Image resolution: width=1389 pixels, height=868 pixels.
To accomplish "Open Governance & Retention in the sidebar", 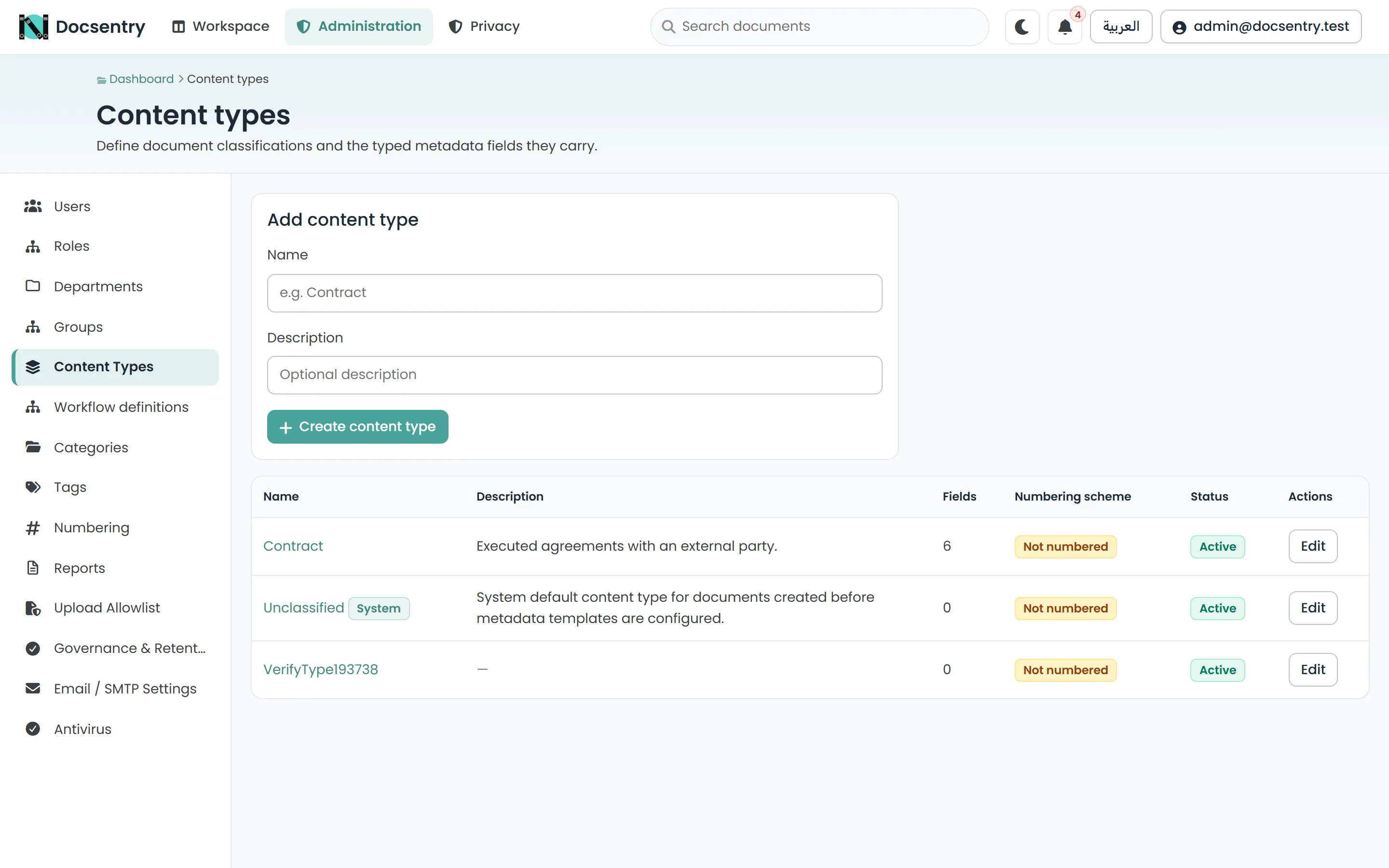I will coord(115,648).
